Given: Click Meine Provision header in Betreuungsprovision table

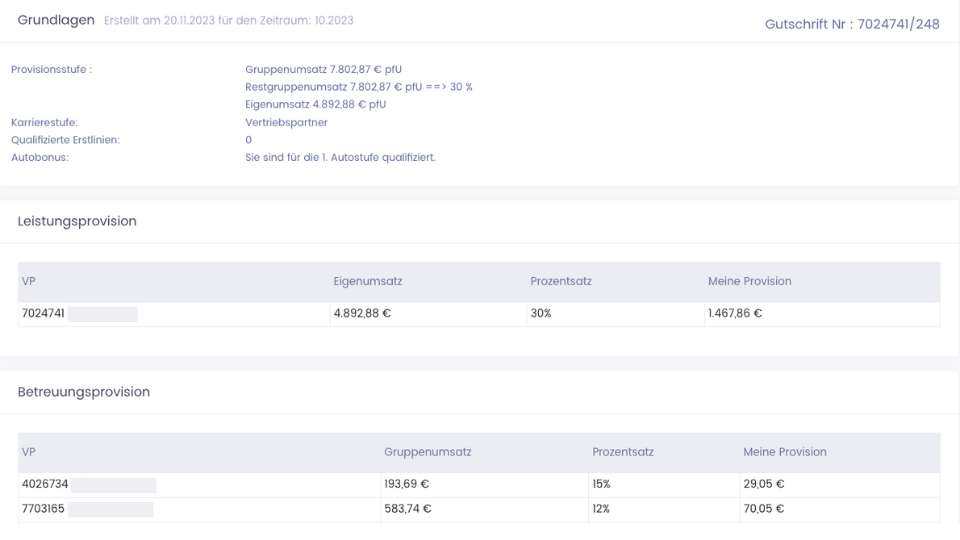Looking at the screenshot, I should point(785,452).
